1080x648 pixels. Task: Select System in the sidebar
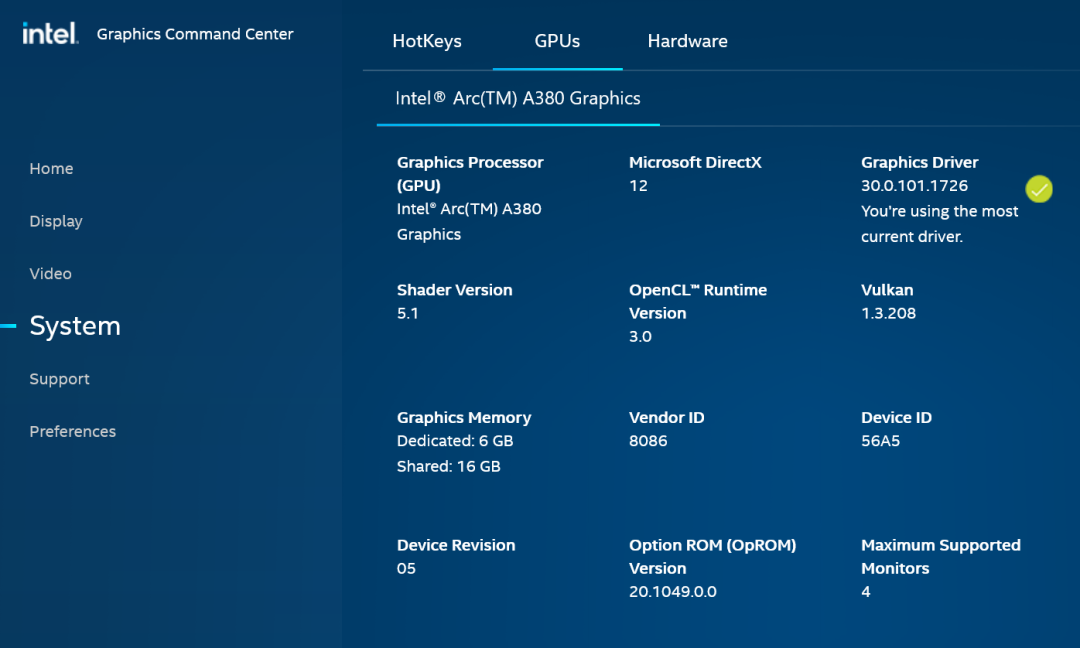75,326
